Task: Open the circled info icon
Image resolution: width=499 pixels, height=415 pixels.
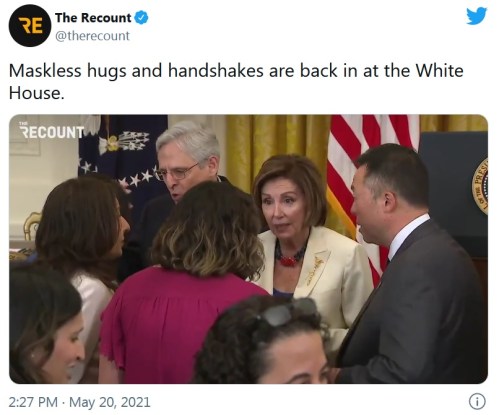Action: pos(477,402)
